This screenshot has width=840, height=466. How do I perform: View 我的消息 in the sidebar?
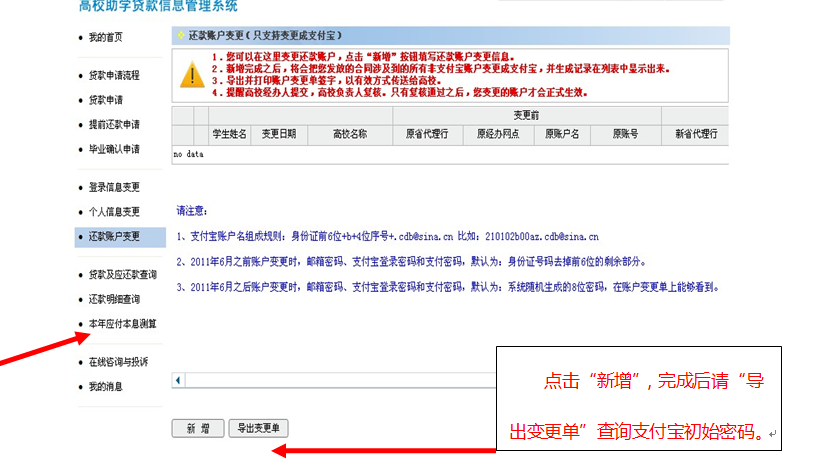(106, 386)
